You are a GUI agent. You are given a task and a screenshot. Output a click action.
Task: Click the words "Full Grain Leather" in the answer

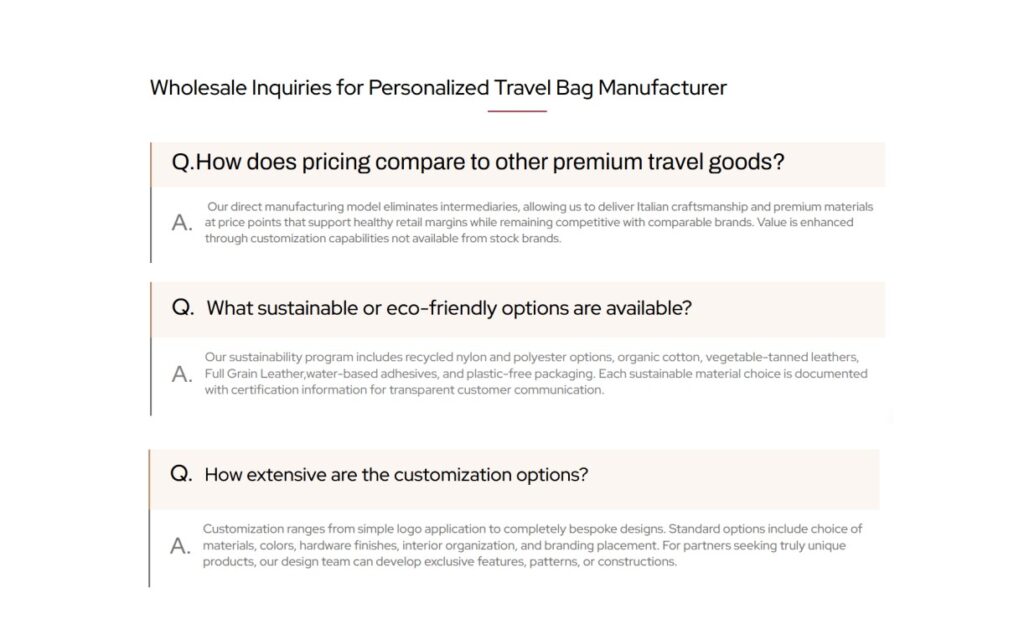point(254,374)
